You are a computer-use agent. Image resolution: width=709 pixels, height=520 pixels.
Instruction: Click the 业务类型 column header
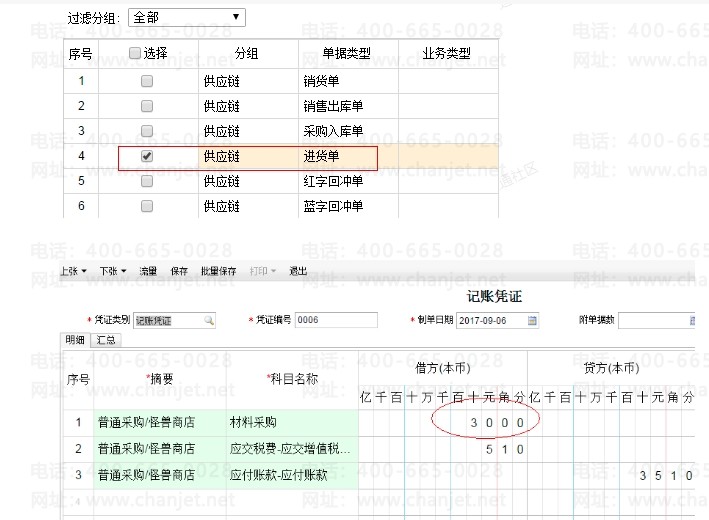tap(447, 53)
